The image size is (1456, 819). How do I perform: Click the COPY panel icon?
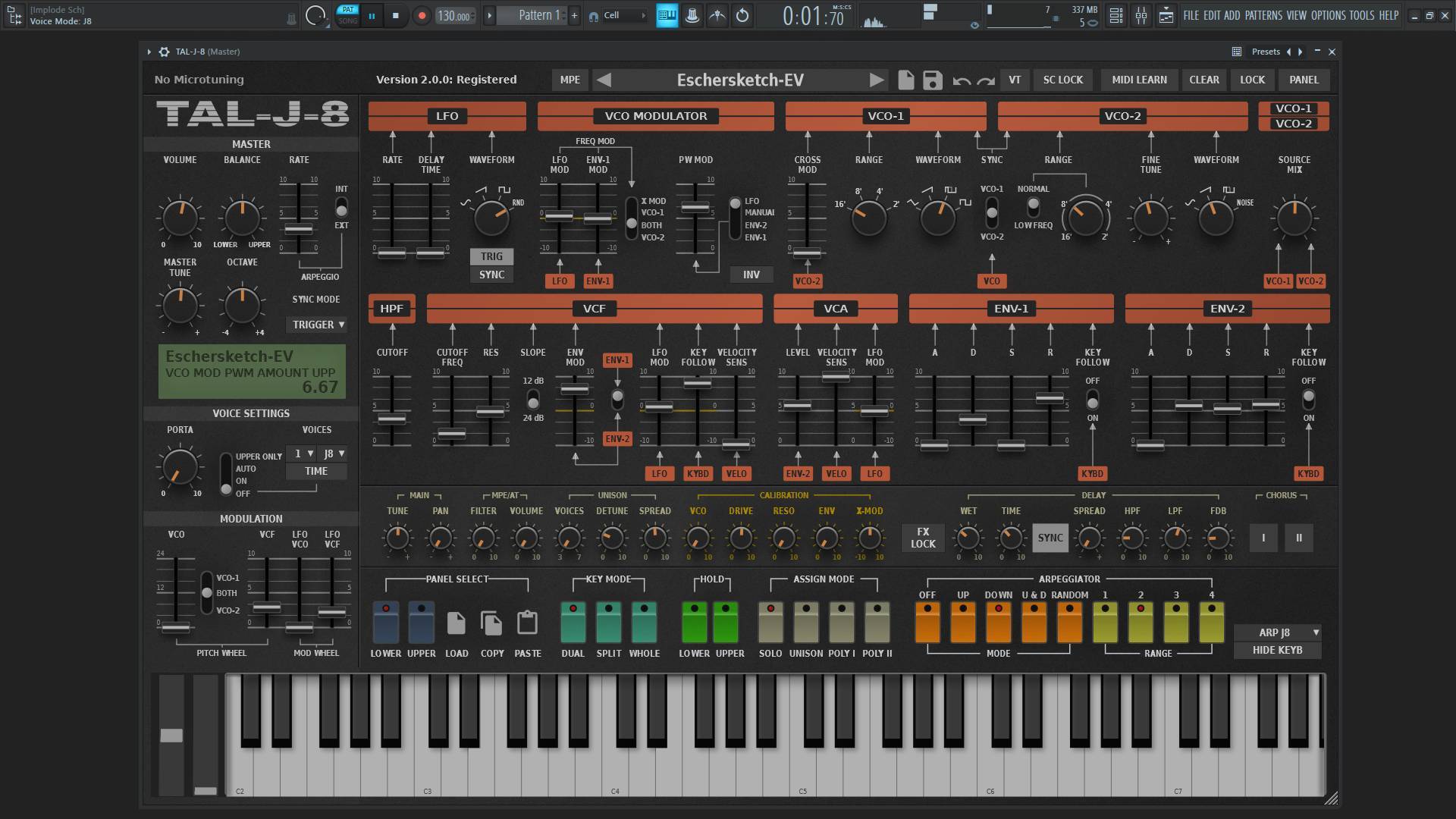click(x=491, y=623)
